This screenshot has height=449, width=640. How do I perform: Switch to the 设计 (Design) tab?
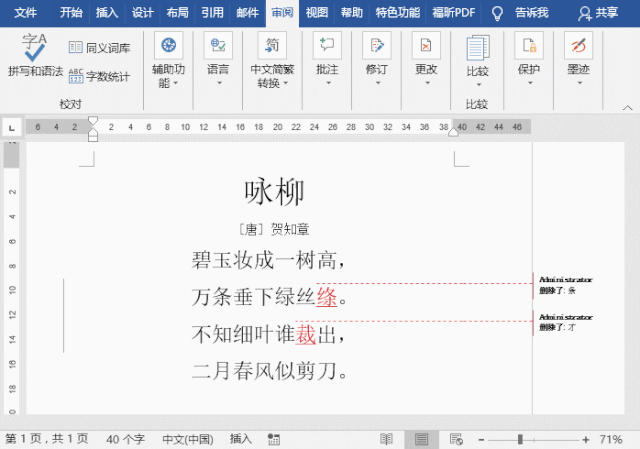click(142, 13)
